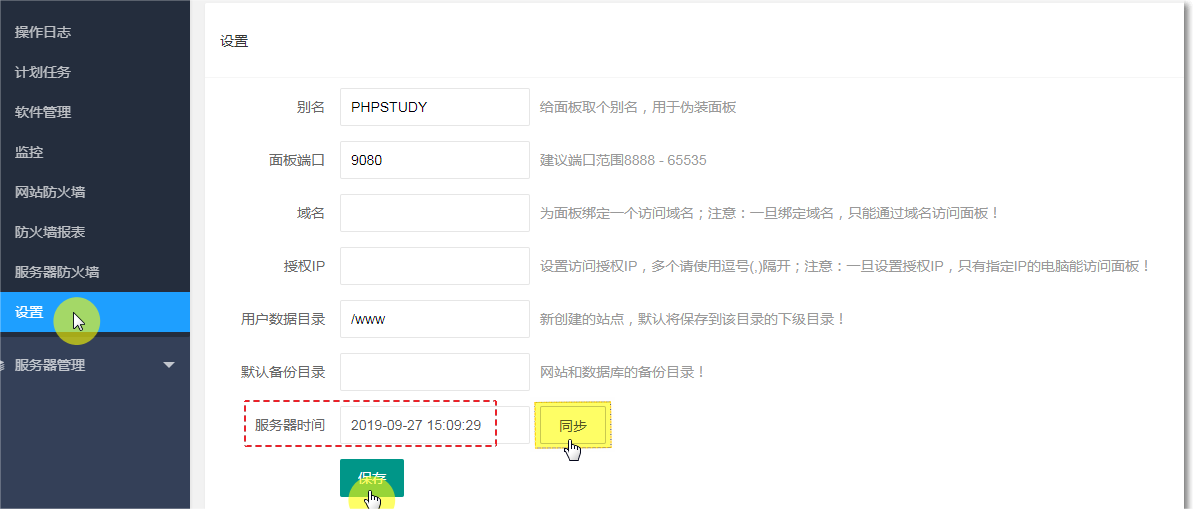Screen dimensions: 1193x509
Task: Click the 网站和数据库的备份目录 hint text
Action: [623, 372]
